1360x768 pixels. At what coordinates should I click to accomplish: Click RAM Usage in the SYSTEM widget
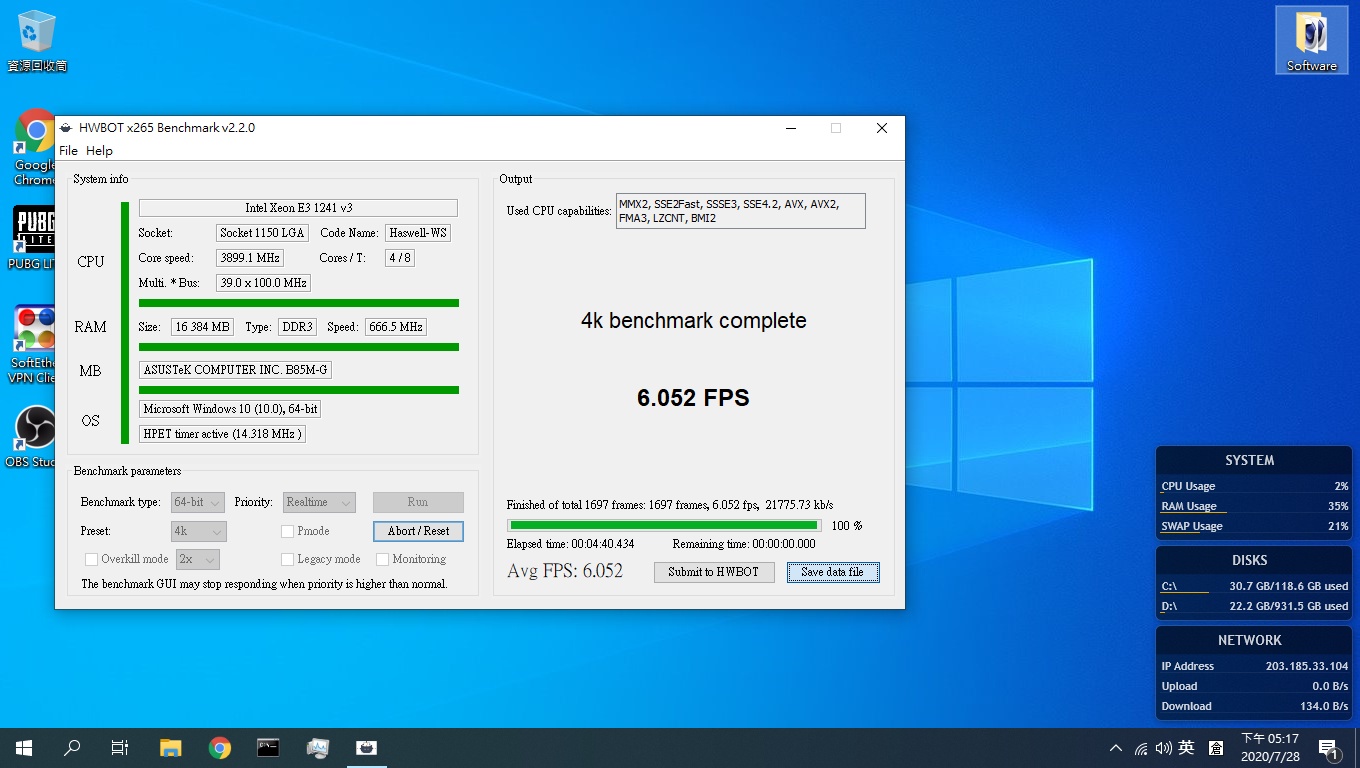pyautogui.click(x=1254, y=506)
